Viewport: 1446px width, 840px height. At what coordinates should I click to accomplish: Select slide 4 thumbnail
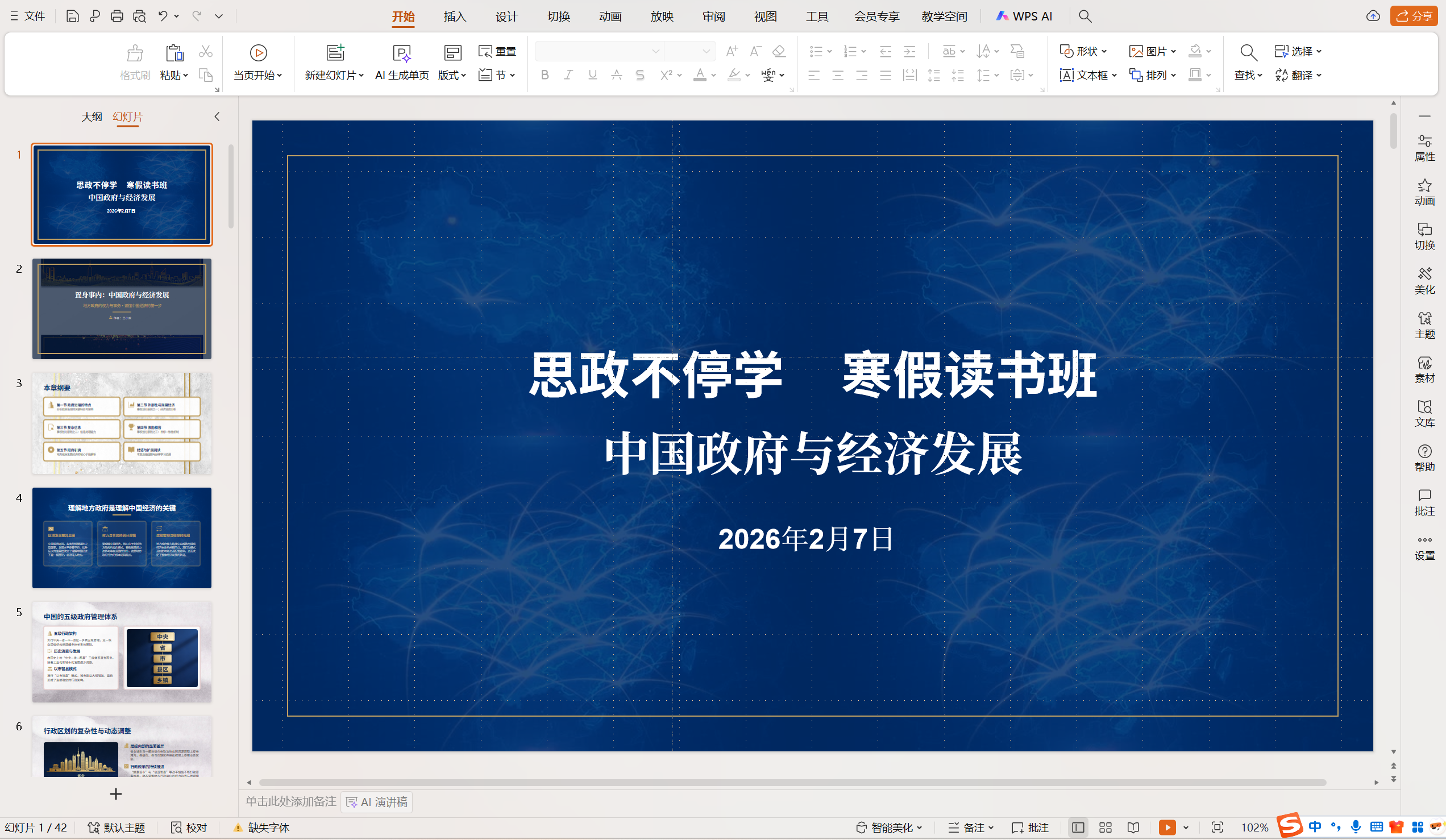pos(122,538)
